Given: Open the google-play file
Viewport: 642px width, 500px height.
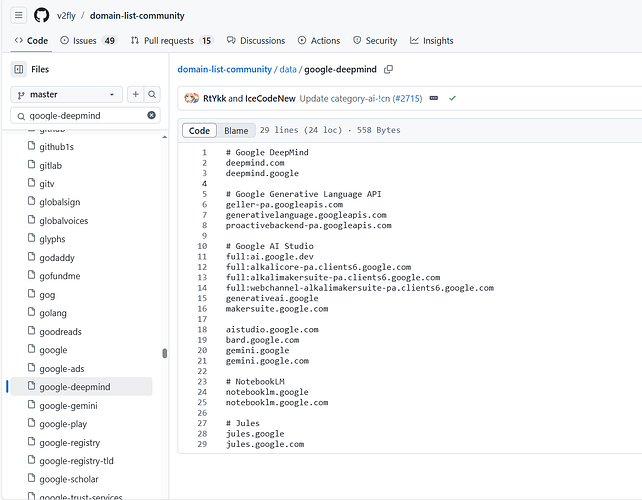Looking at the screenshot, I should coord(63,424).
